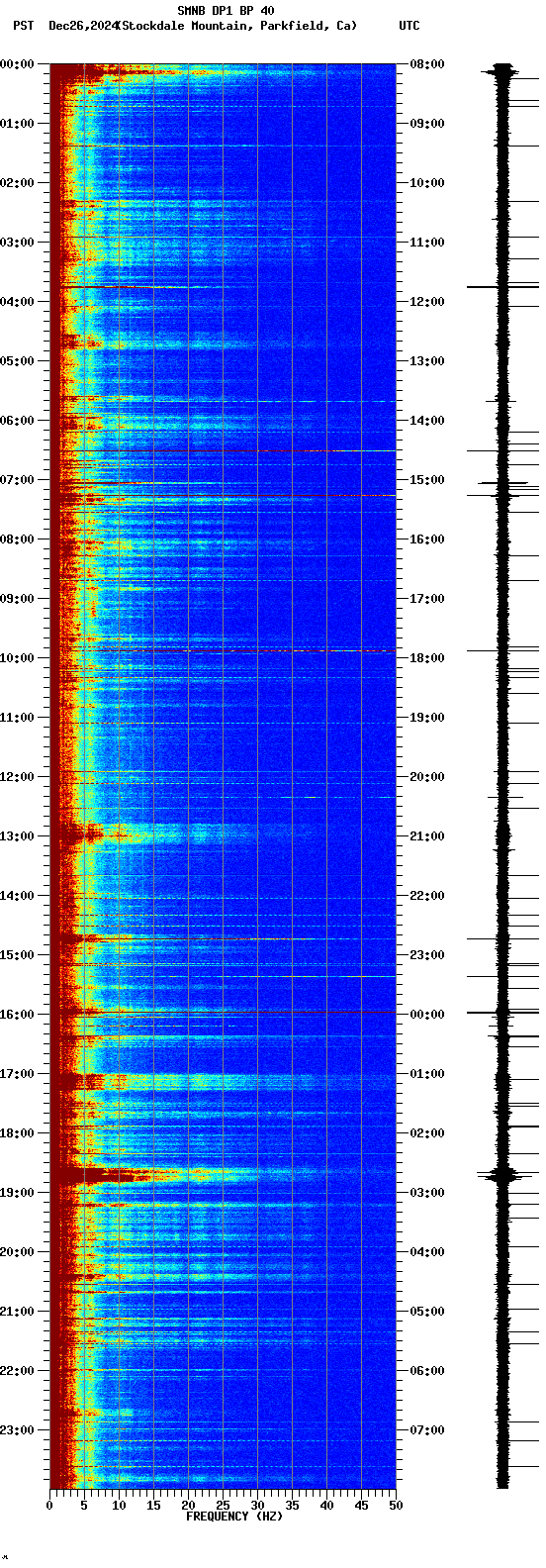
Task: Click the 20 Hz frequency tick label
Action: pos(188,1506)
